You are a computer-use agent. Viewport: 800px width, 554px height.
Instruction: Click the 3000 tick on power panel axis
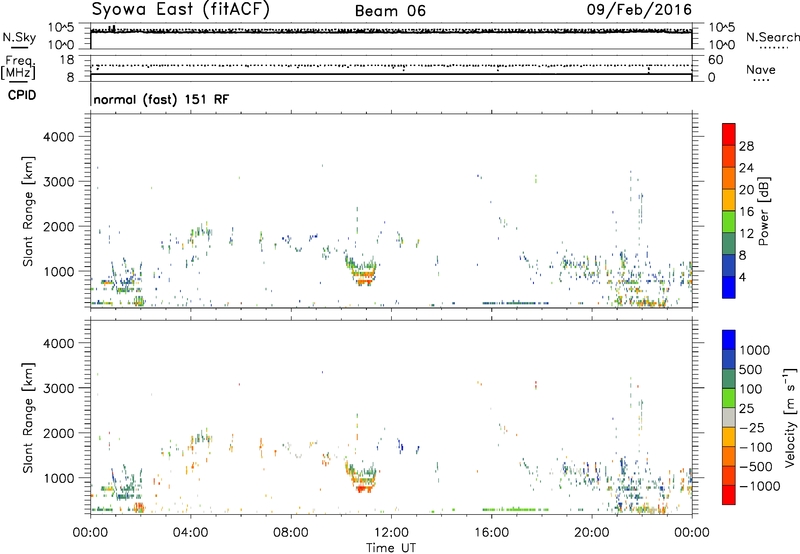coord(59,182)
